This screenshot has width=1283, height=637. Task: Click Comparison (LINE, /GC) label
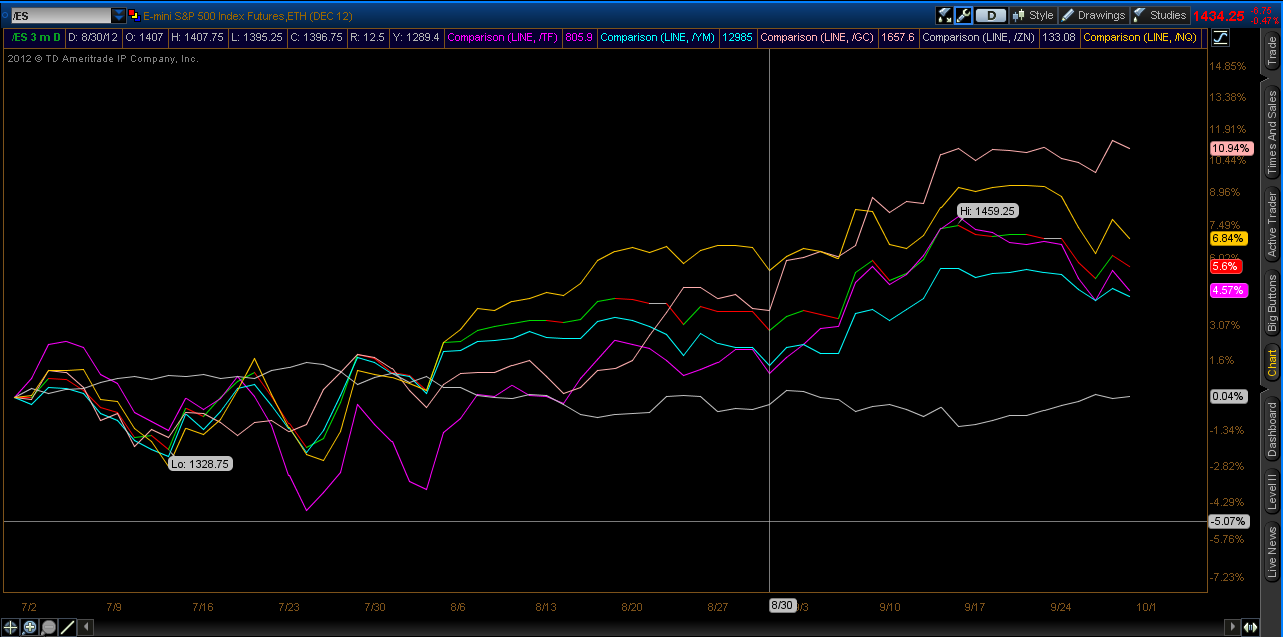818,37
